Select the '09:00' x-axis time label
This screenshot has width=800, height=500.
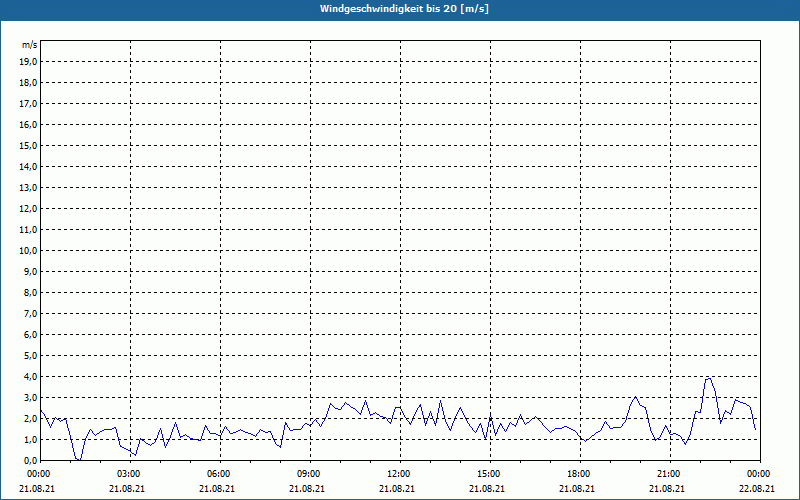click(x=310, y=474)
